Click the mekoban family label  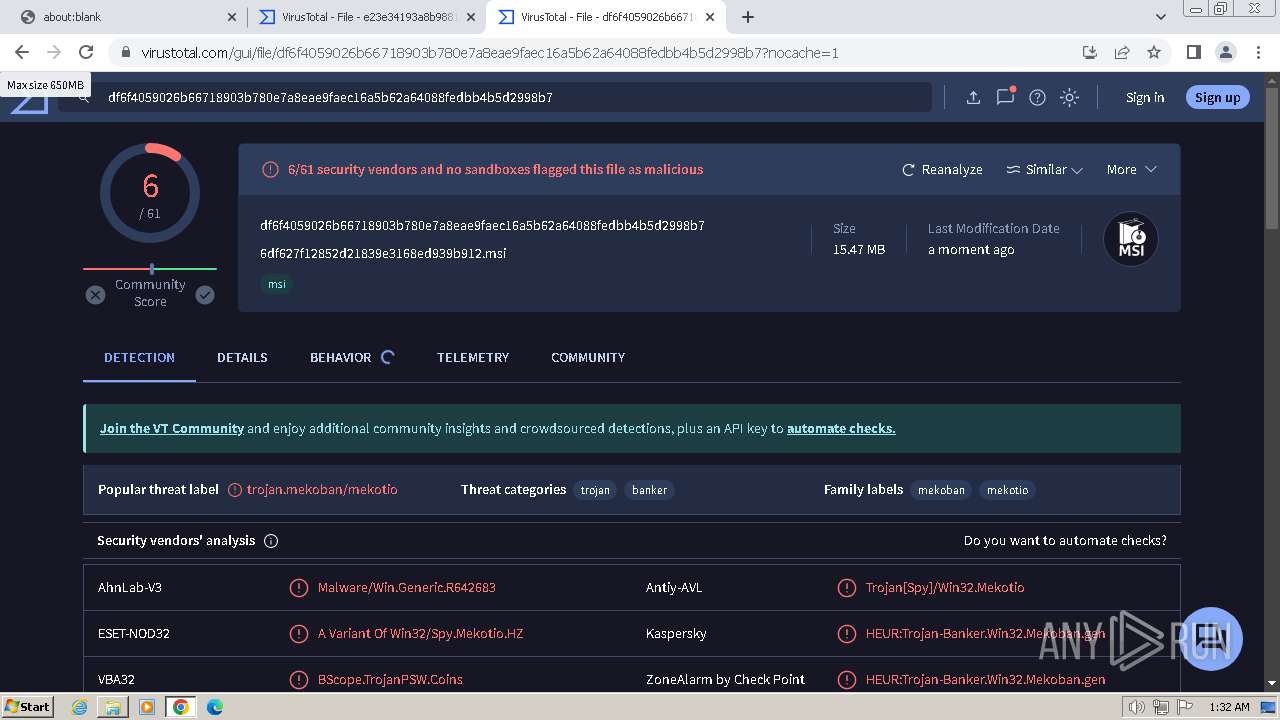(941, 491)
